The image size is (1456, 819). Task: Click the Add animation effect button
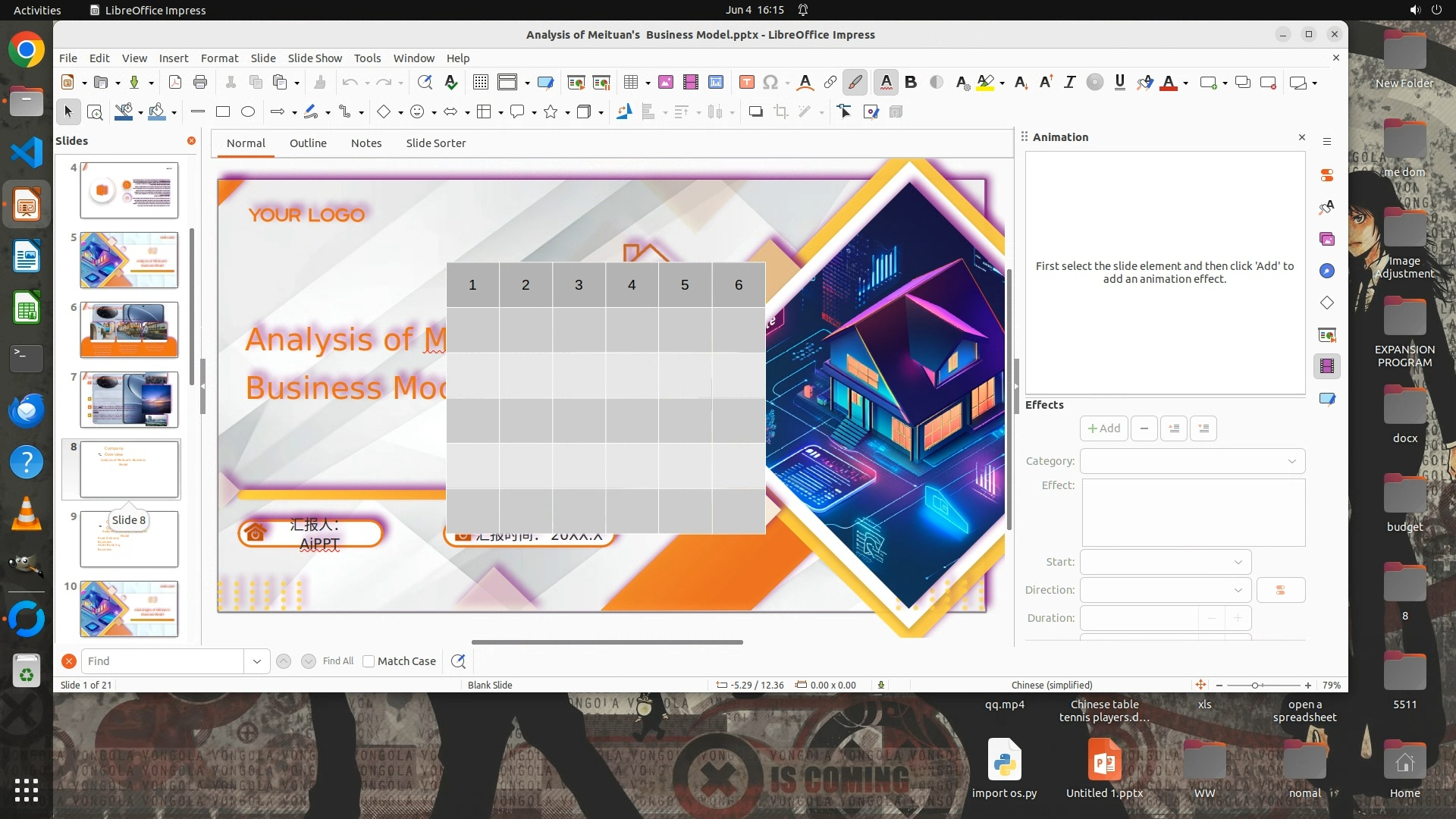pyautogui.click(x=1103, y=428)
